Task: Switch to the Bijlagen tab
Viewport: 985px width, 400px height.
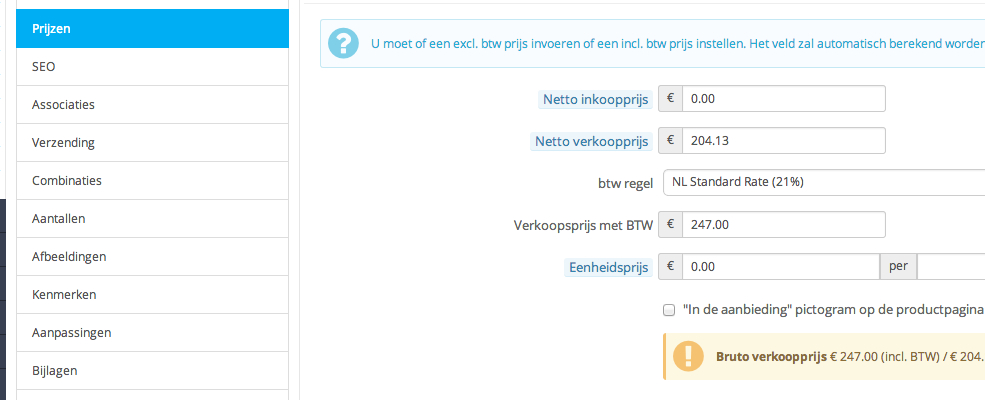Action: 152,370
